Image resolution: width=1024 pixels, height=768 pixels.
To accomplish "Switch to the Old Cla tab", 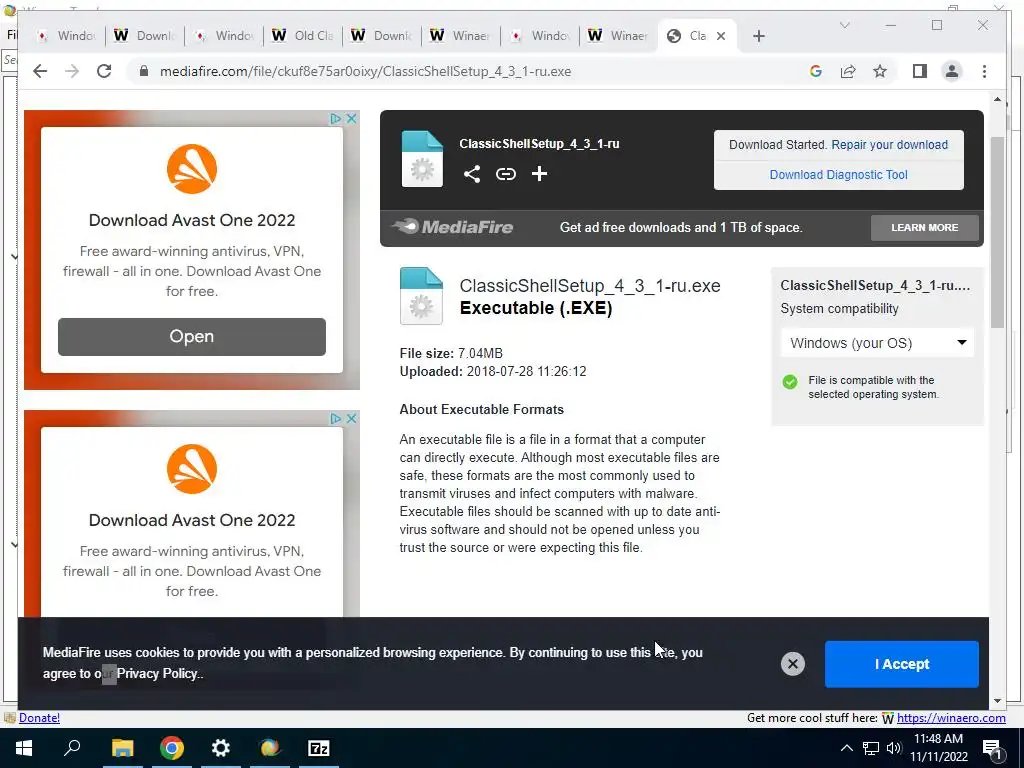I will coord(304,36).
